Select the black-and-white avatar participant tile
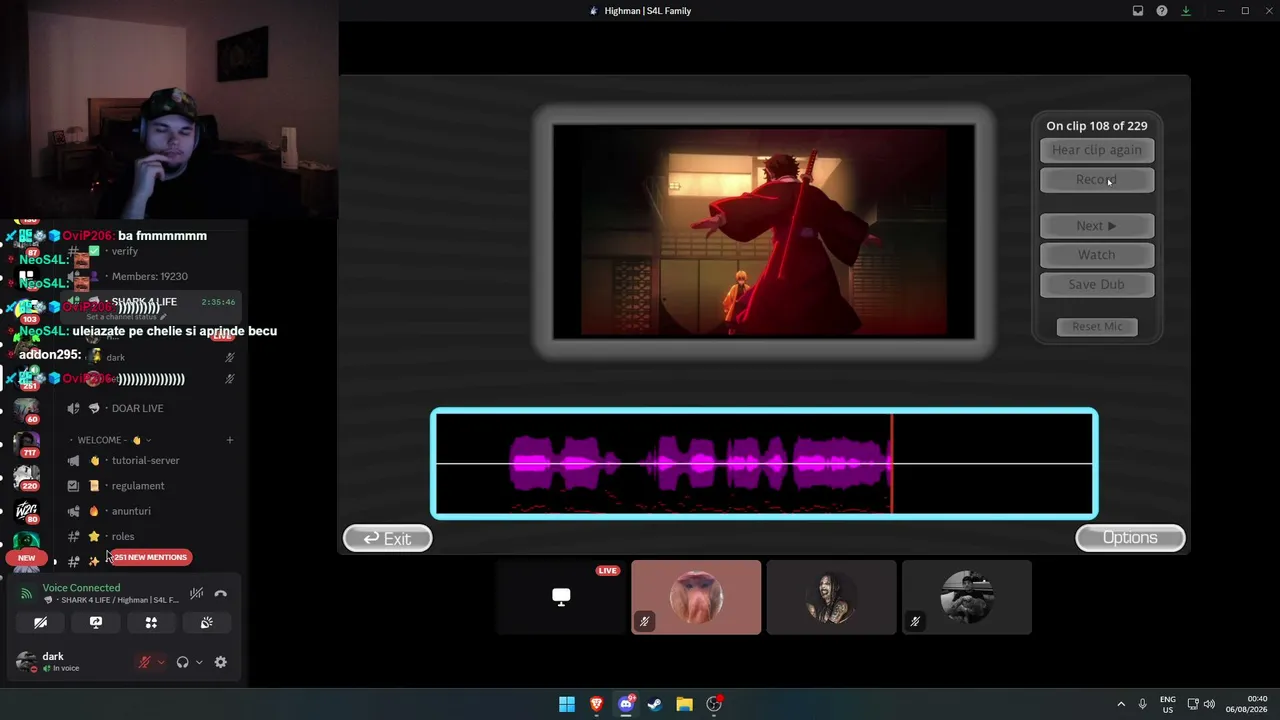The width and height of the screenshot is (1280, 720). (966, 597)
